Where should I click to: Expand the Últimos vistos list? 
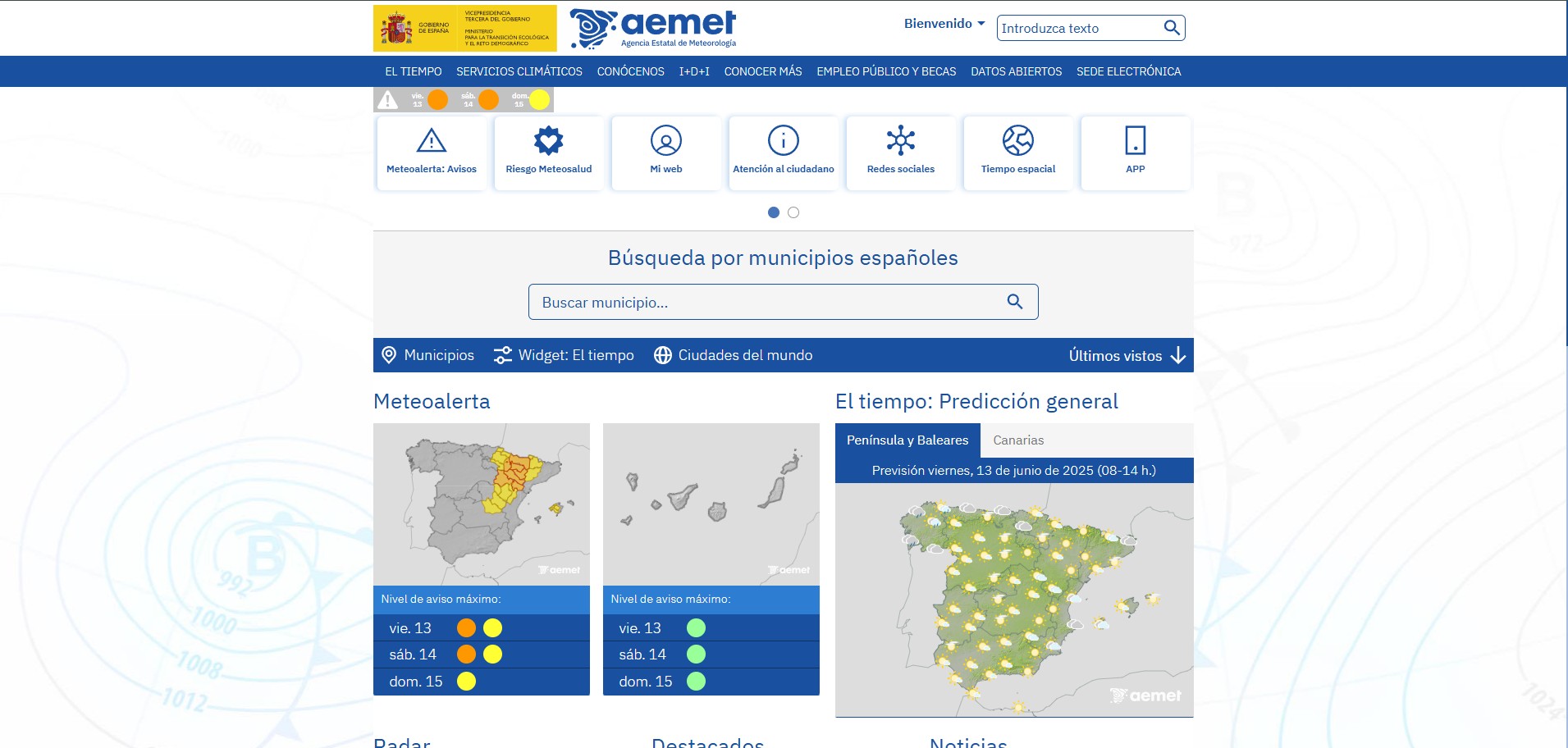(1127, 355)
